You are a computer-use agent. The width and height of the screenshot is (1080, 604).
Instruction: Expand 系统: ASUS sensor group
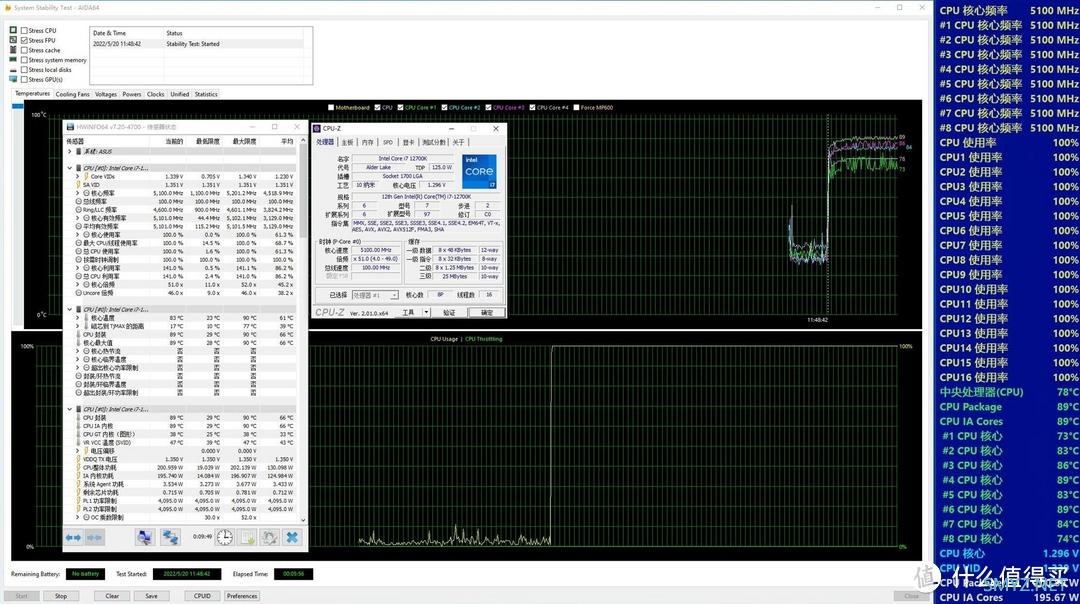[70, 152]
